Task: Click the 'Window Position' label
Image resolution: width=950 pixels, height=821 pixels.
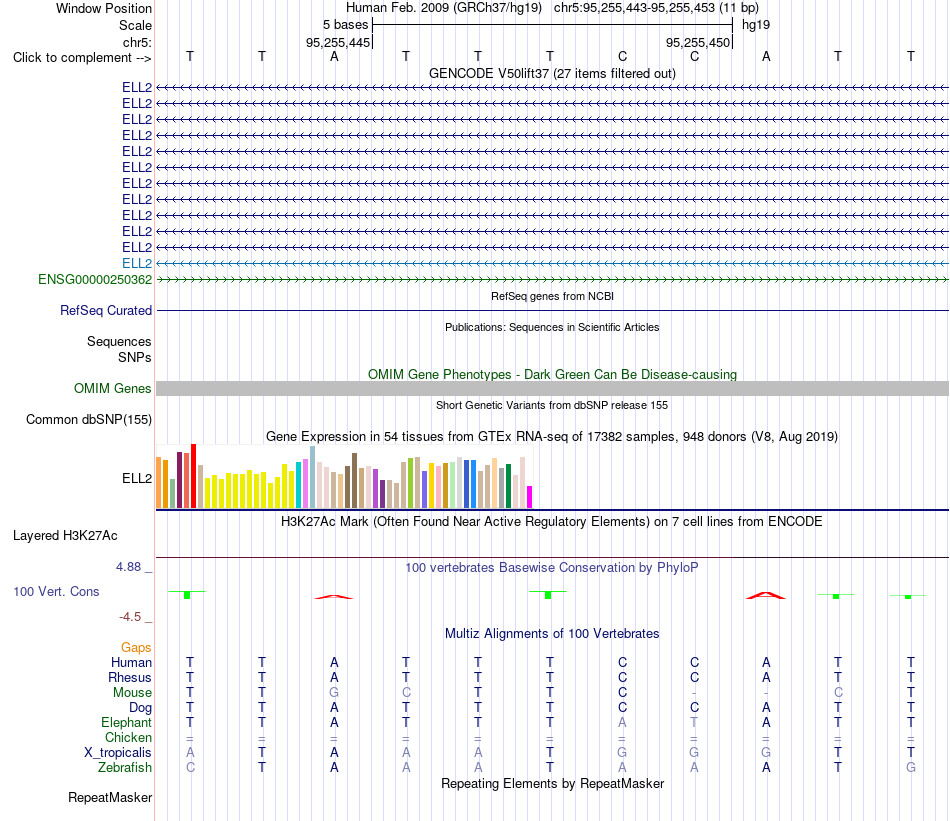Action: pos(104,8)
